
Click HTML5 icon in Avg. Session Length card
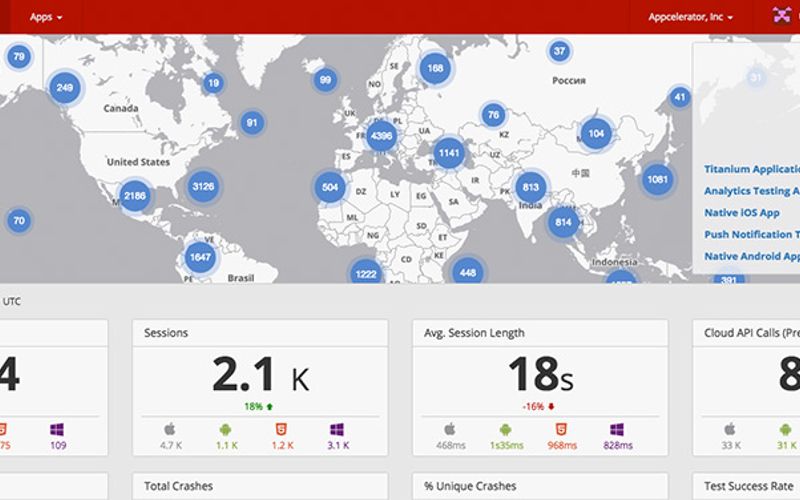point(560,429)
